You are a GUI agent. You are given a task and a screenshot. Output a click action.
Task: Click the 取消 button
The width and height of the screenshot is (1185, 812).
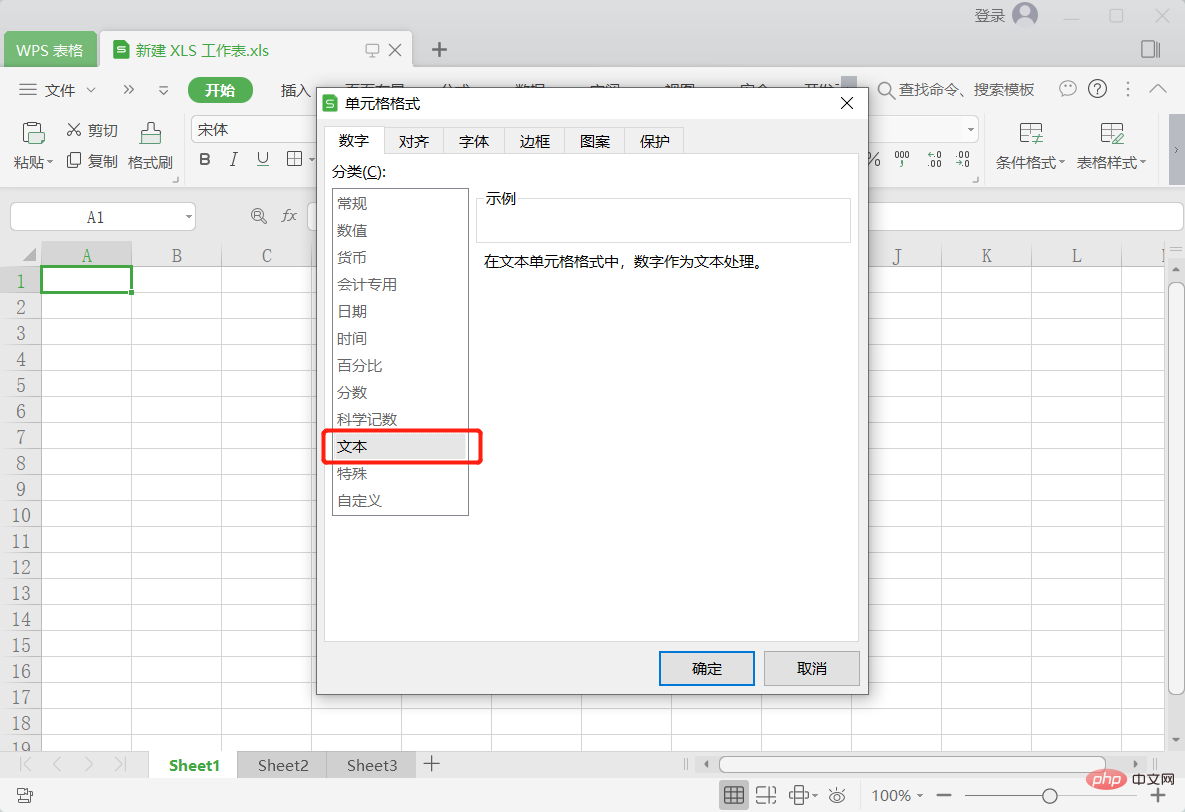(812, 668)
